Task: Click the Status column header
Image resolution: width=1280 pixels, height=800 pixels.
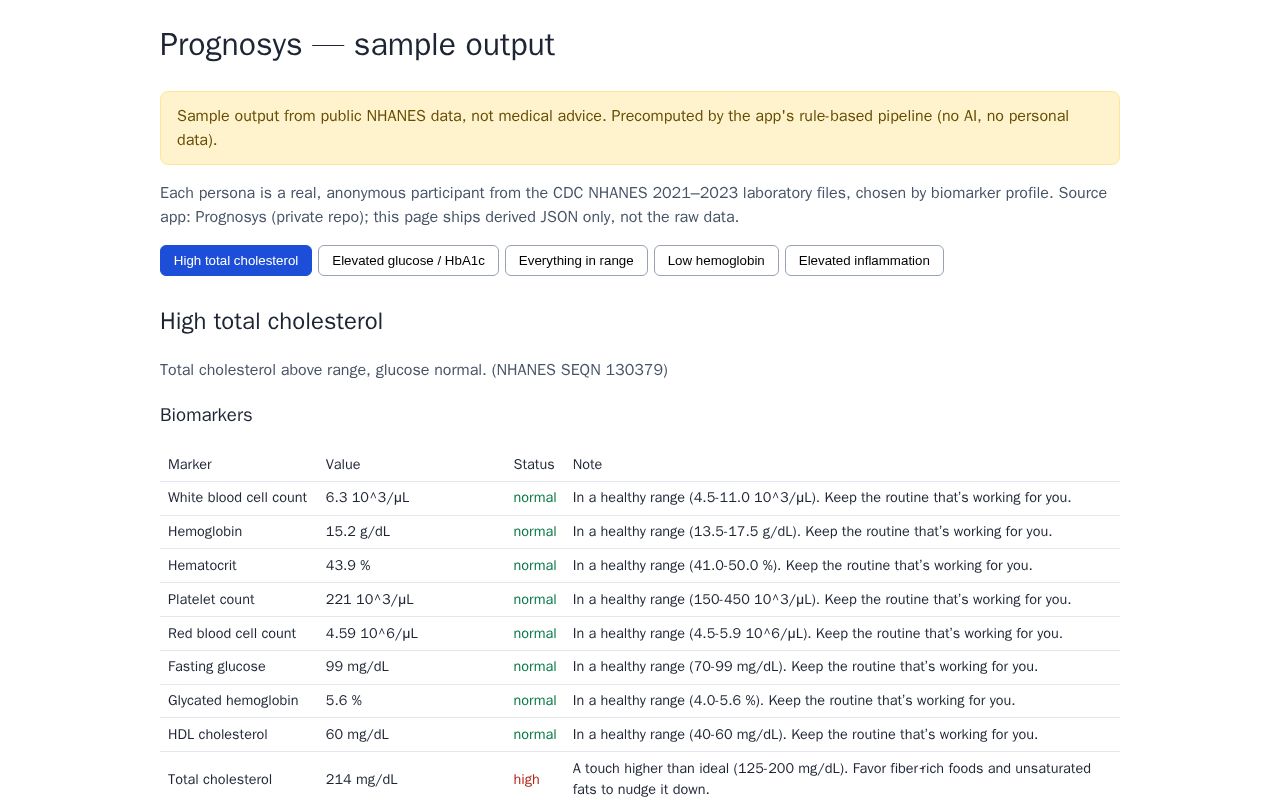Action: [x=534, y=464]
